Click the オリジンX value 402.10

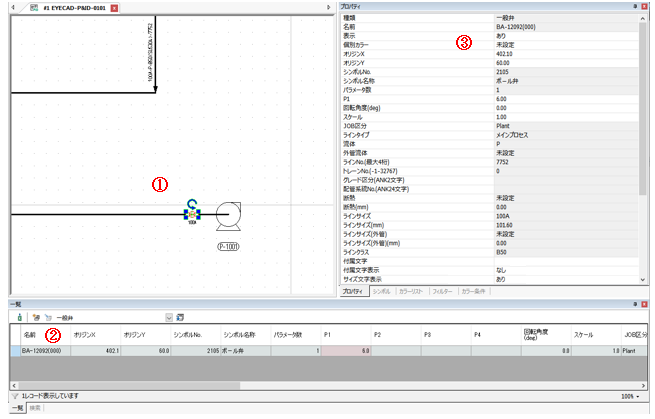click(566, 54)
